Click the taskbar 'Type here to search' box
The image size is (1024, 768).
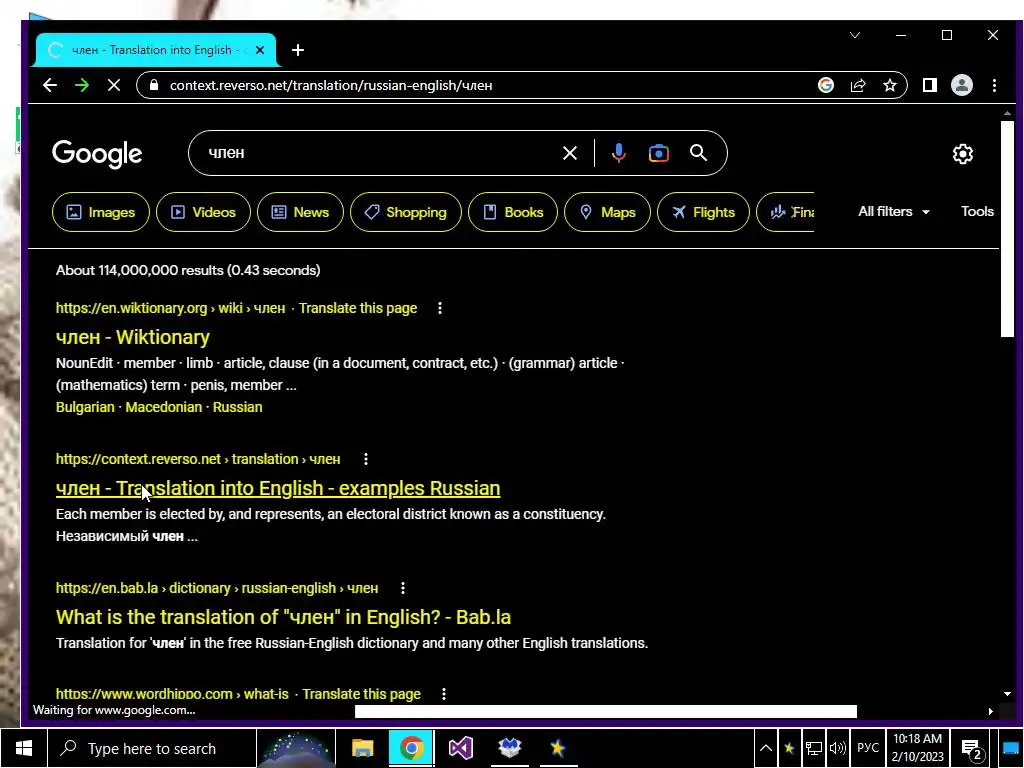coord(152,748)
